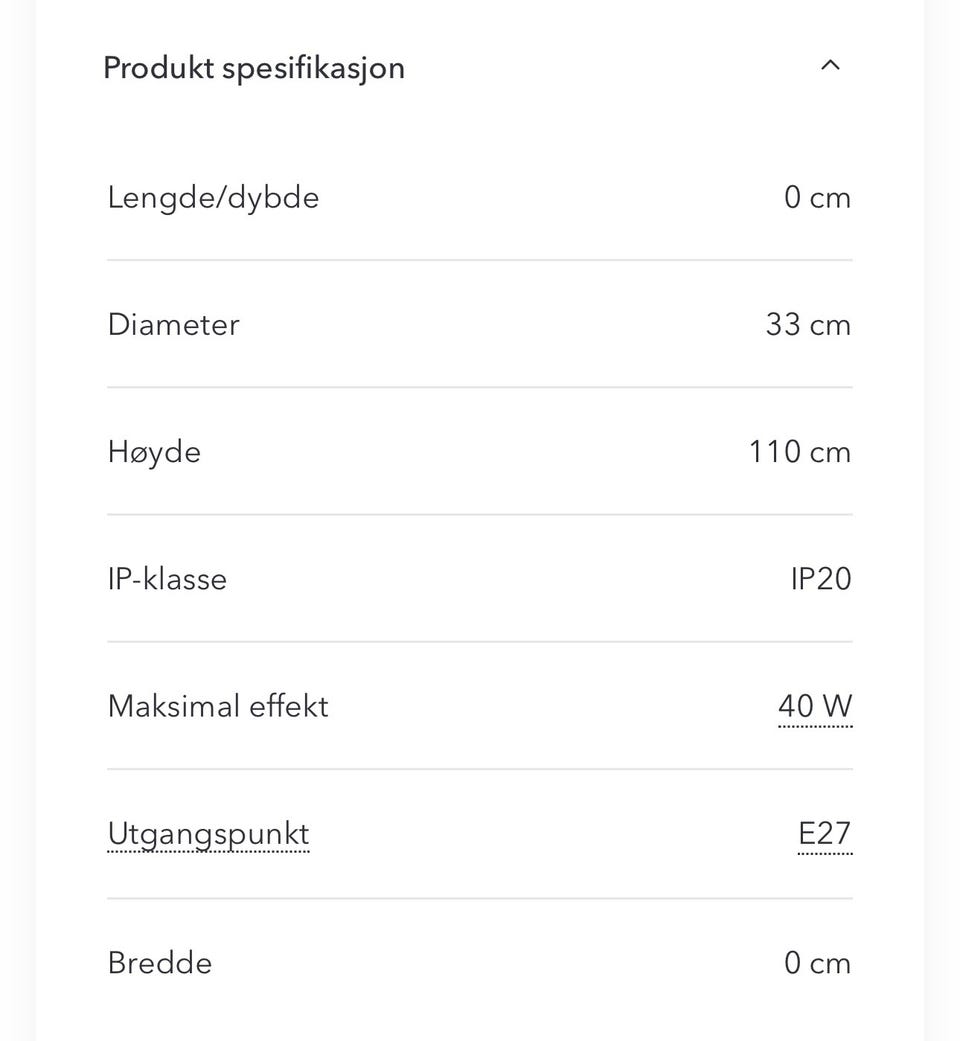Click the Bredde value of 0 cm
Screen dimensions: 960x1041
pos(817,963)
